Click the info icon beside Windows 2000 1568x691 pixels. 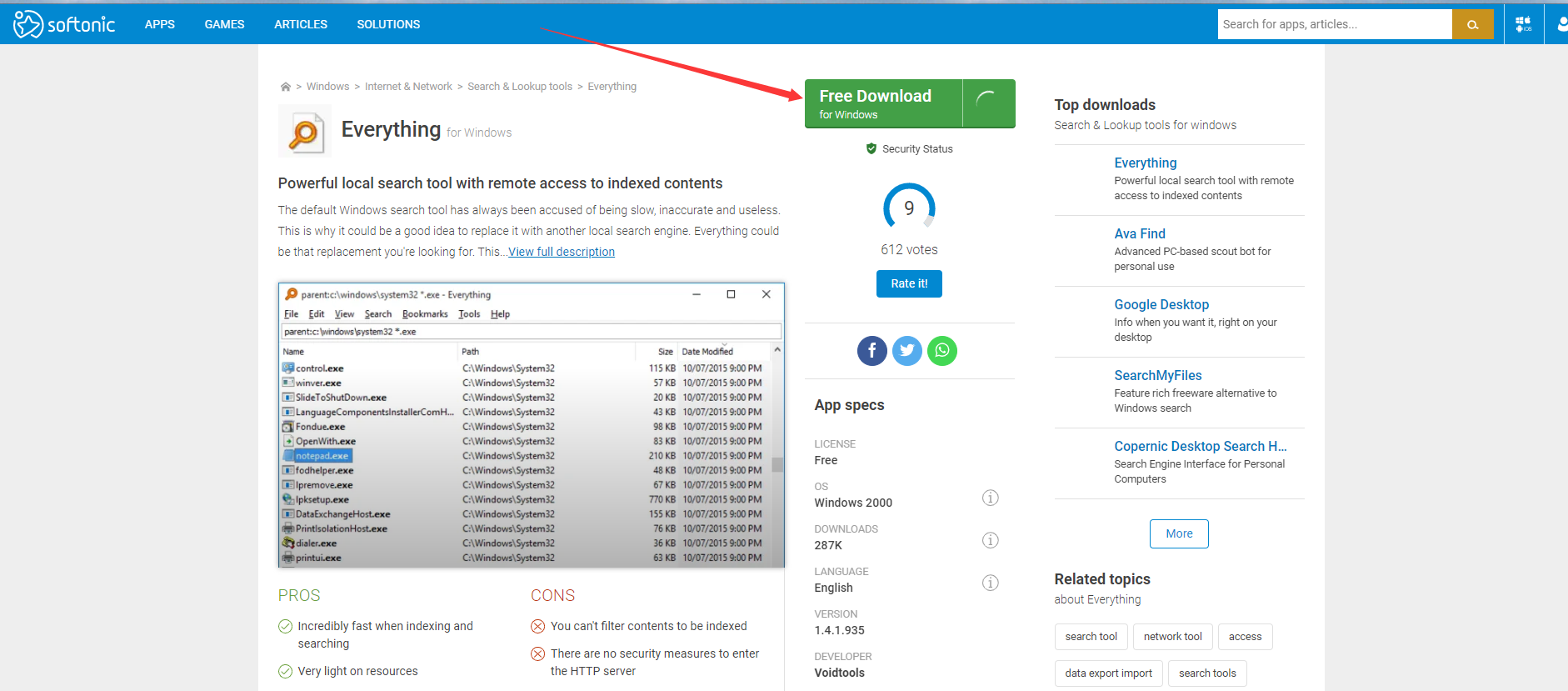coord(990,498)
